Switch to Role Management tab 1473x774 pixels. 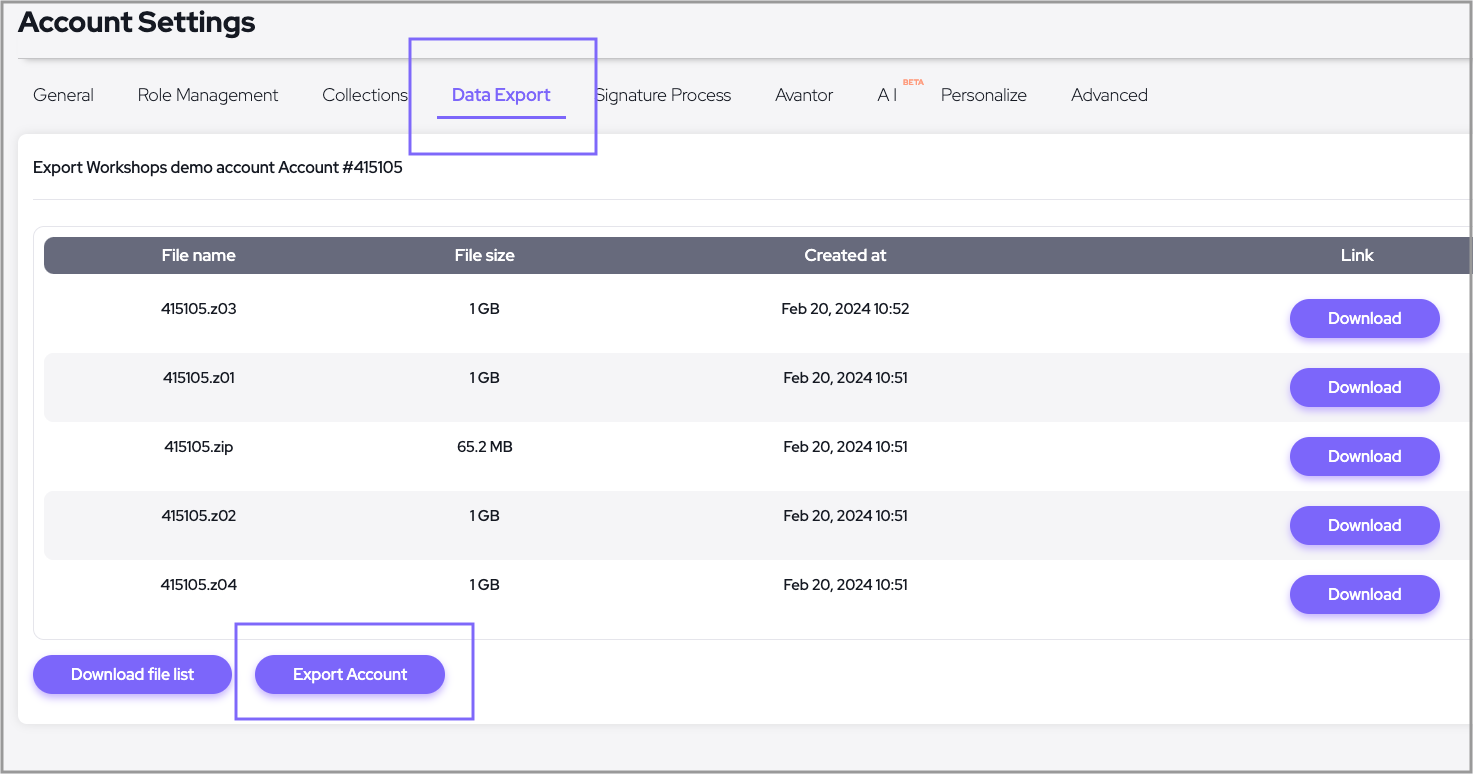(208, 95)
